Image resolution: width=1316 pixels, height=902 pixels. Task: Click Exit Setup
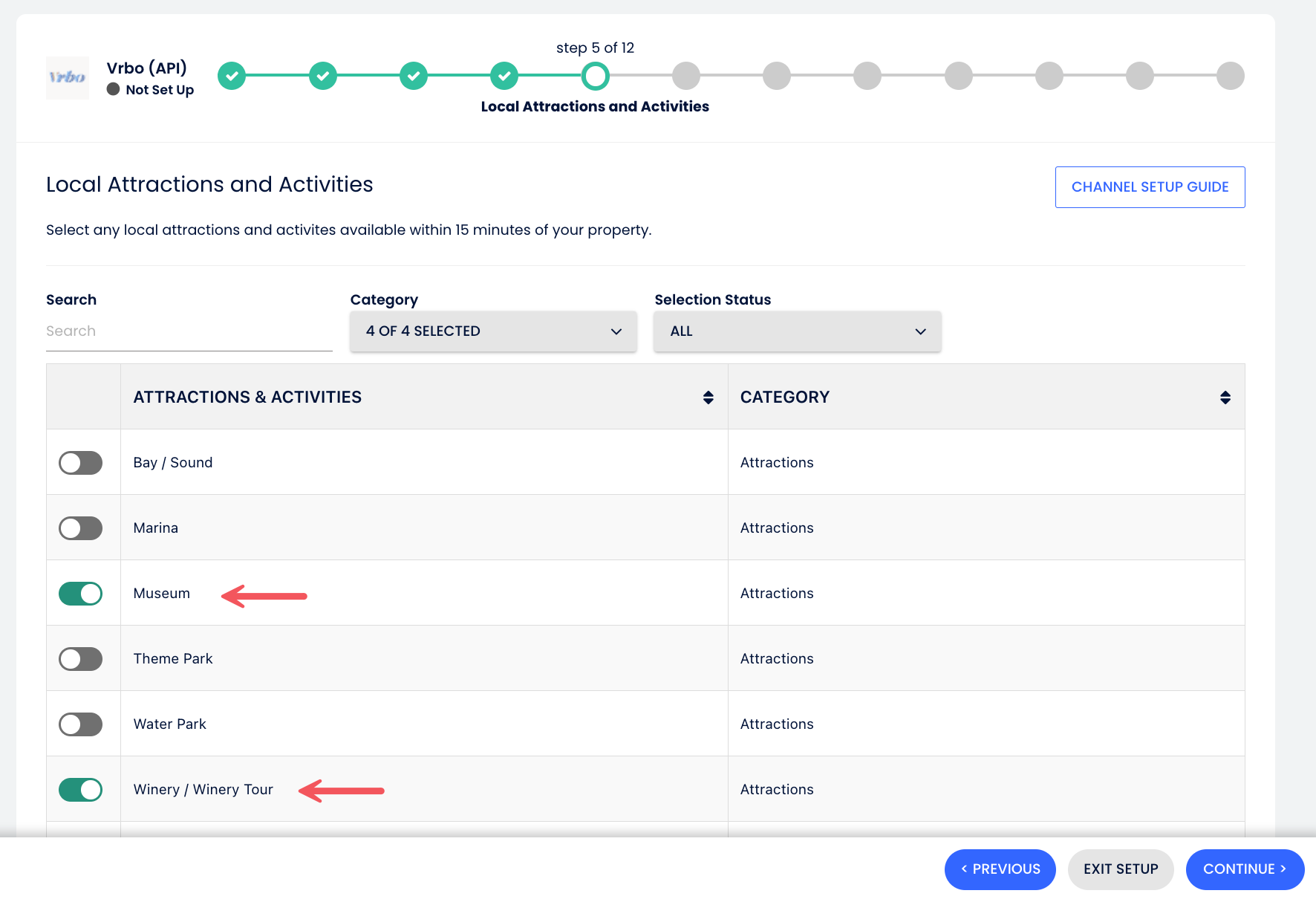[1120, 869]
